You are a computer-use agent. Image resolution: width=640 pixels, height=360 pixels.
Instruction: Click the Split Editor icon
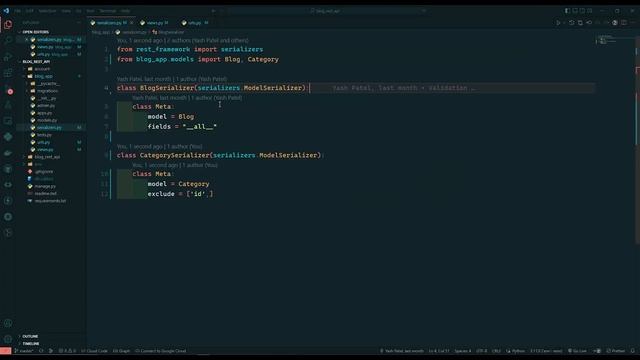(624, 23)
